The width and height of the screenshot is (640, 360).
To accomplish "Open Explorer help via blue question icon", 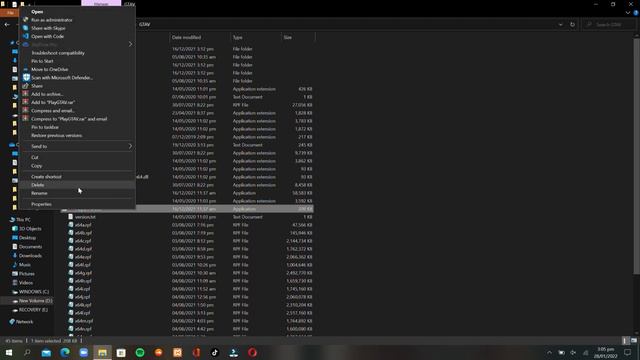I will point(636,13).
